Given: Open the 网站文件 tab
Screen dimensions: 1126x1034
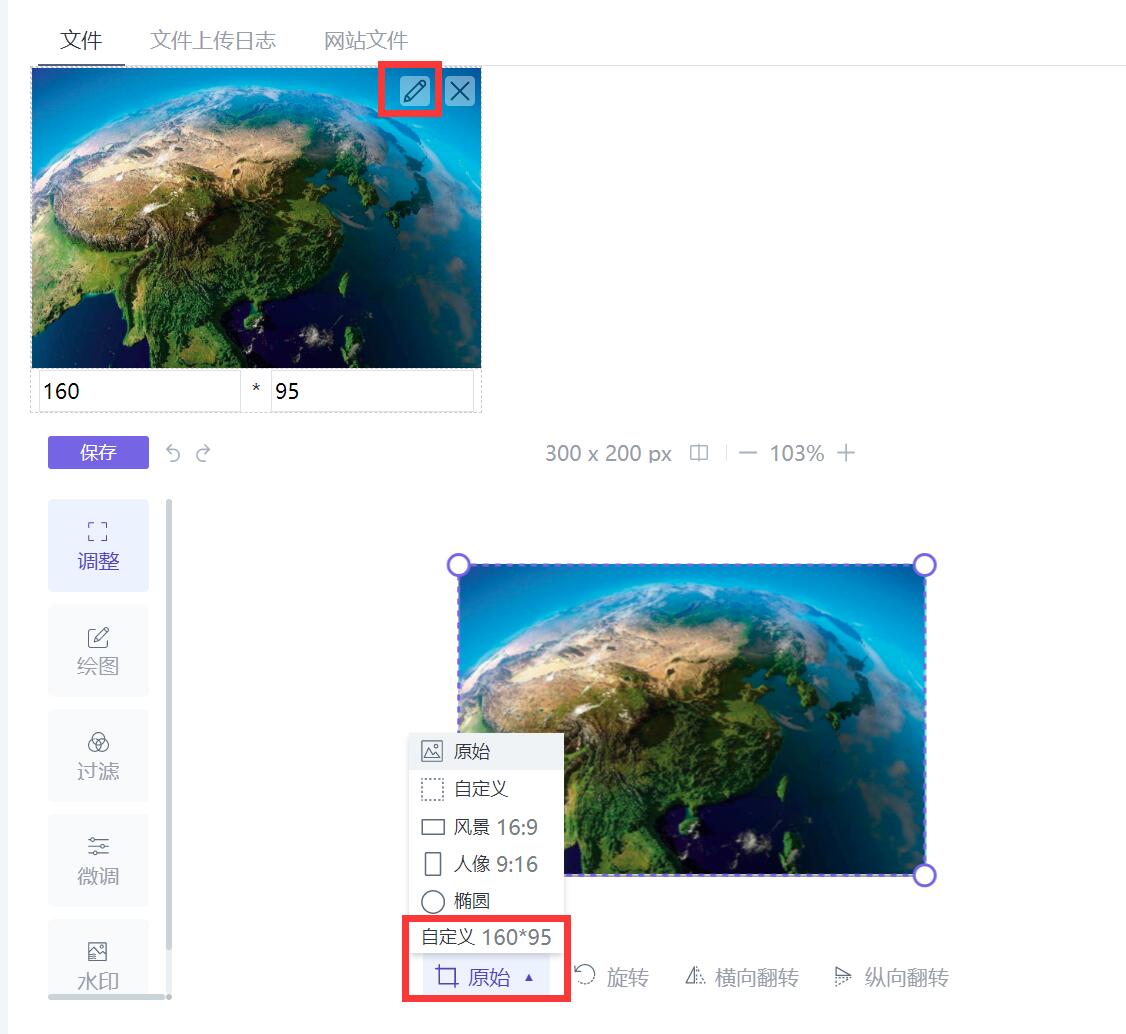Looking at the screenshot, I should pyautogui.click(x=366, y=40).
